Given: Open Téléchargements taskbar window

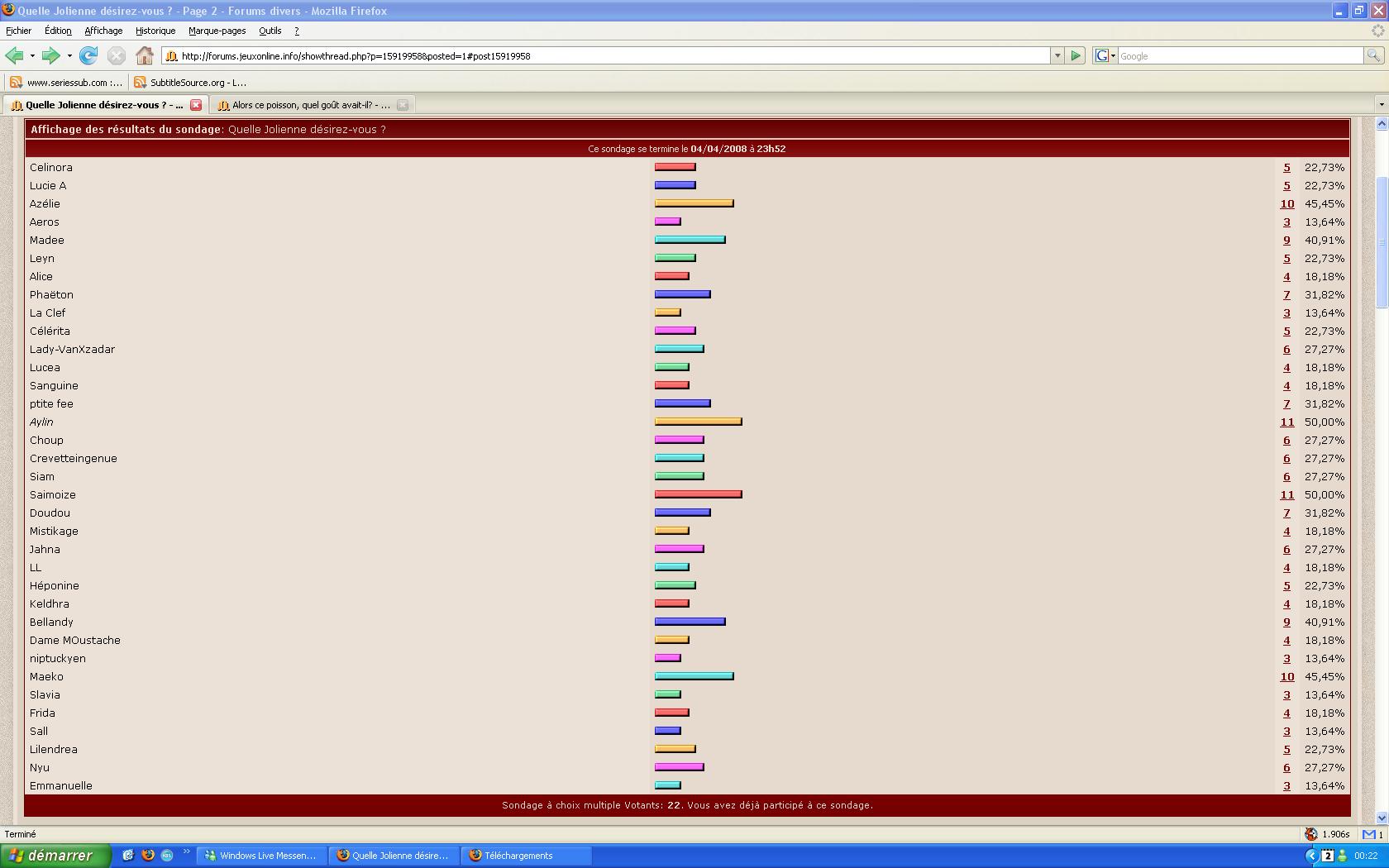Looking at the screenshot, I should 527,856.
